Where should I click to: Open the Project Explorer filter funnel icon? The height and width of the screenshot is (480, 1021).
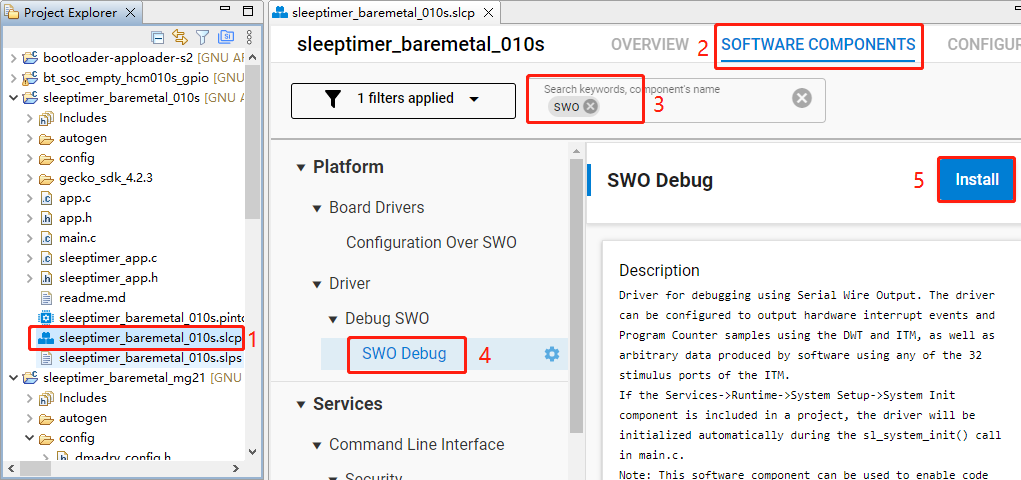click(203, 36)
